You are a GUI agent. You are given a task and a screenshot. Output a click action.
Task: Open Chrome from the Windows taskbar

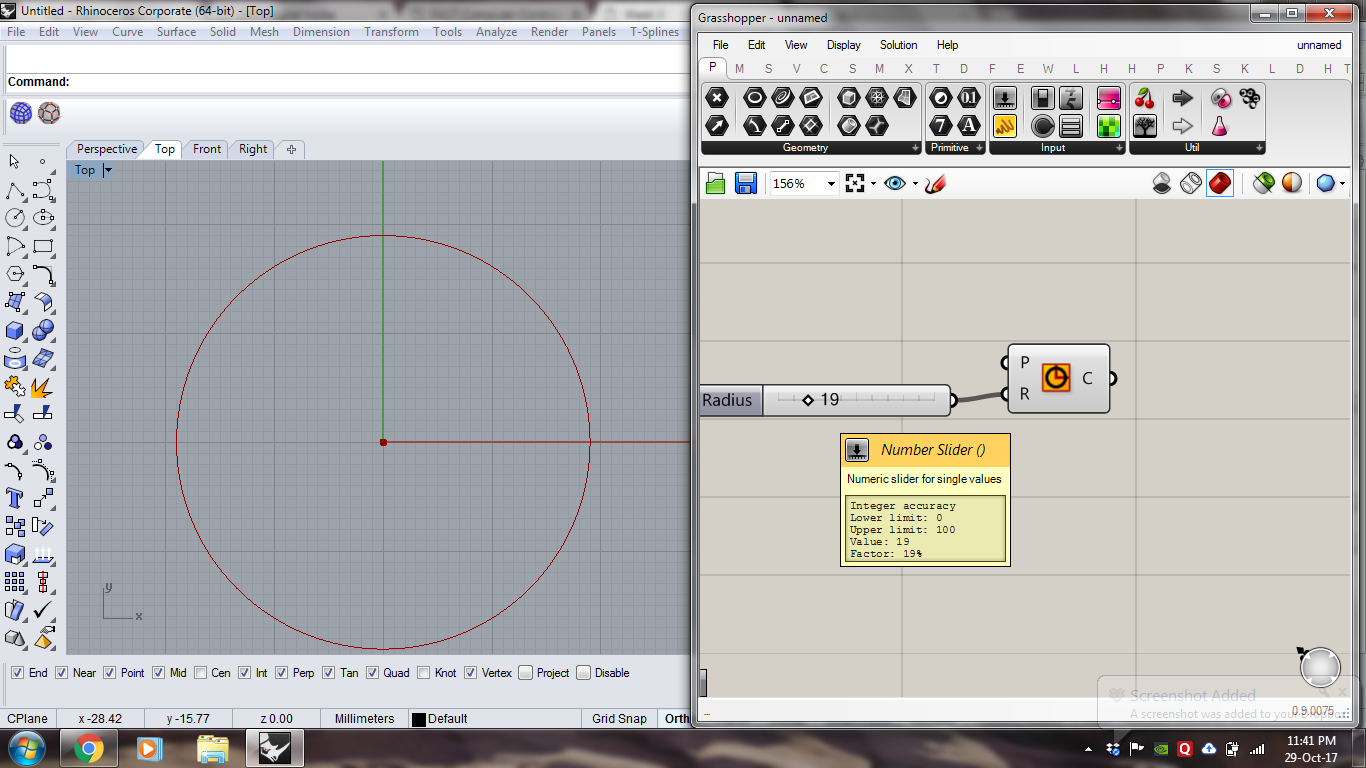(88, 748)
